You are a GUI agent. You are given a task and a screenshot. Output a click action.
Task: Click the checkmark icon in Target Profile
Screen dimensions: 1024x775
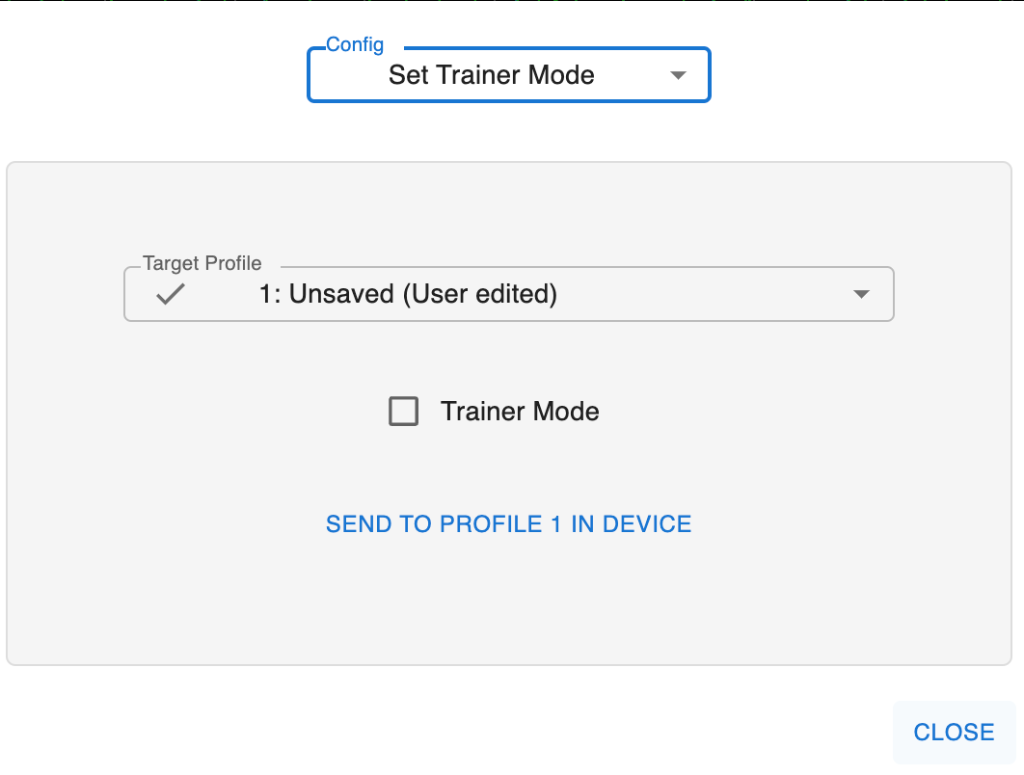(x=171, y=294)
